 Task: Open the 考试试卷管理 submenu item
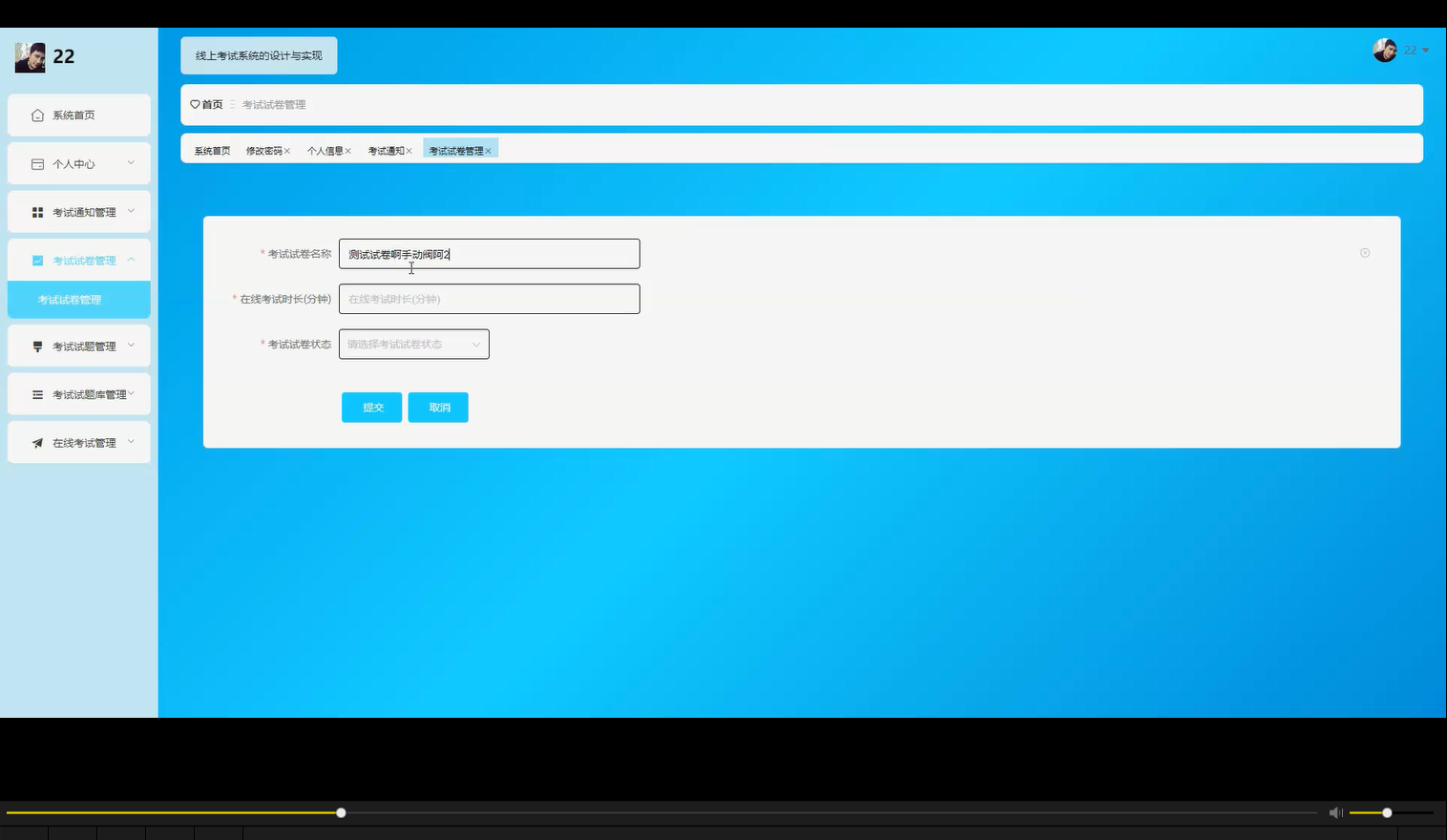click(x=79, y=300)
